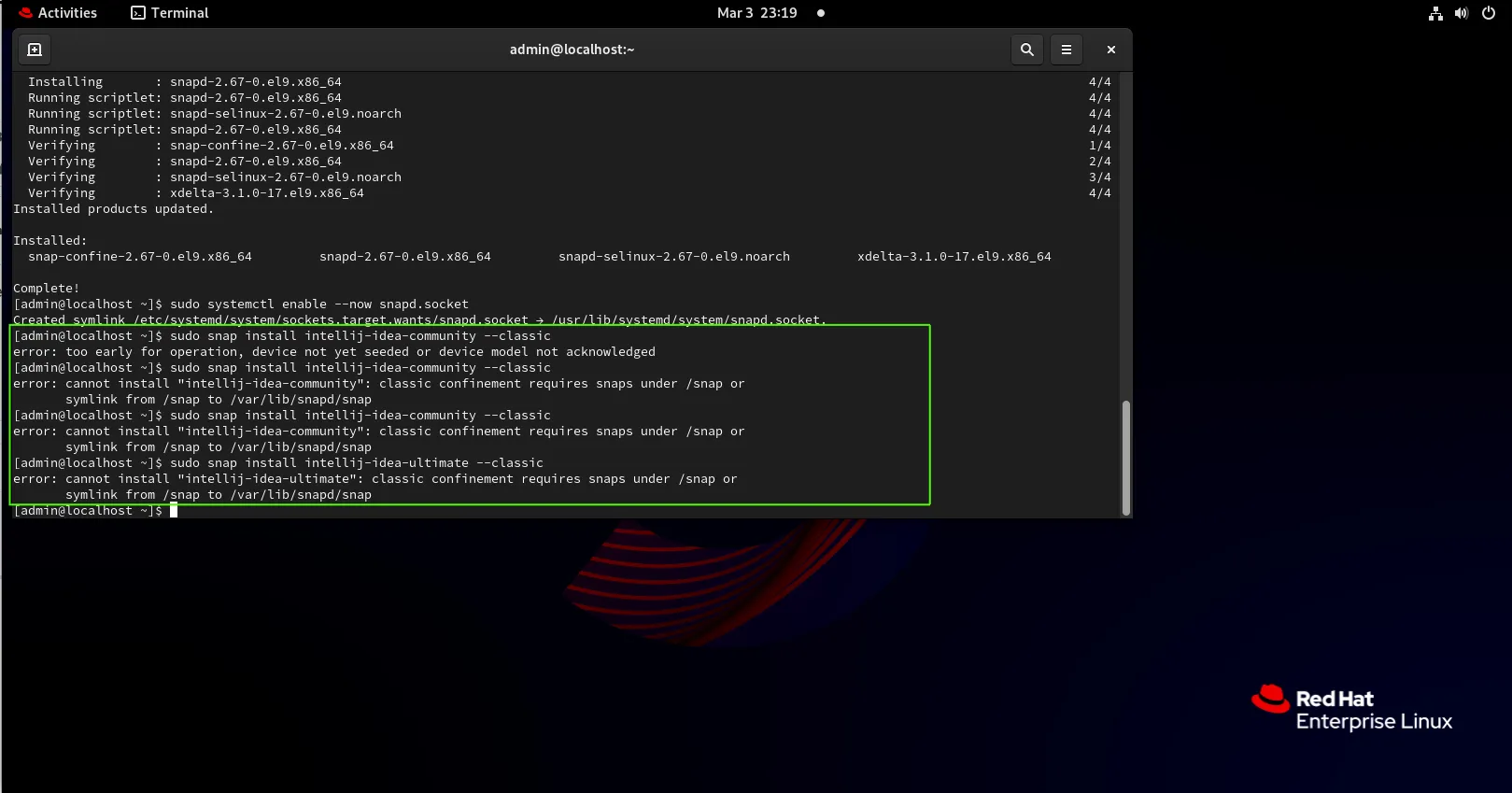Click the power icon in top bar
Image resolution: width=1512 pixels, height=793 pixels.
coord(1489,13)
